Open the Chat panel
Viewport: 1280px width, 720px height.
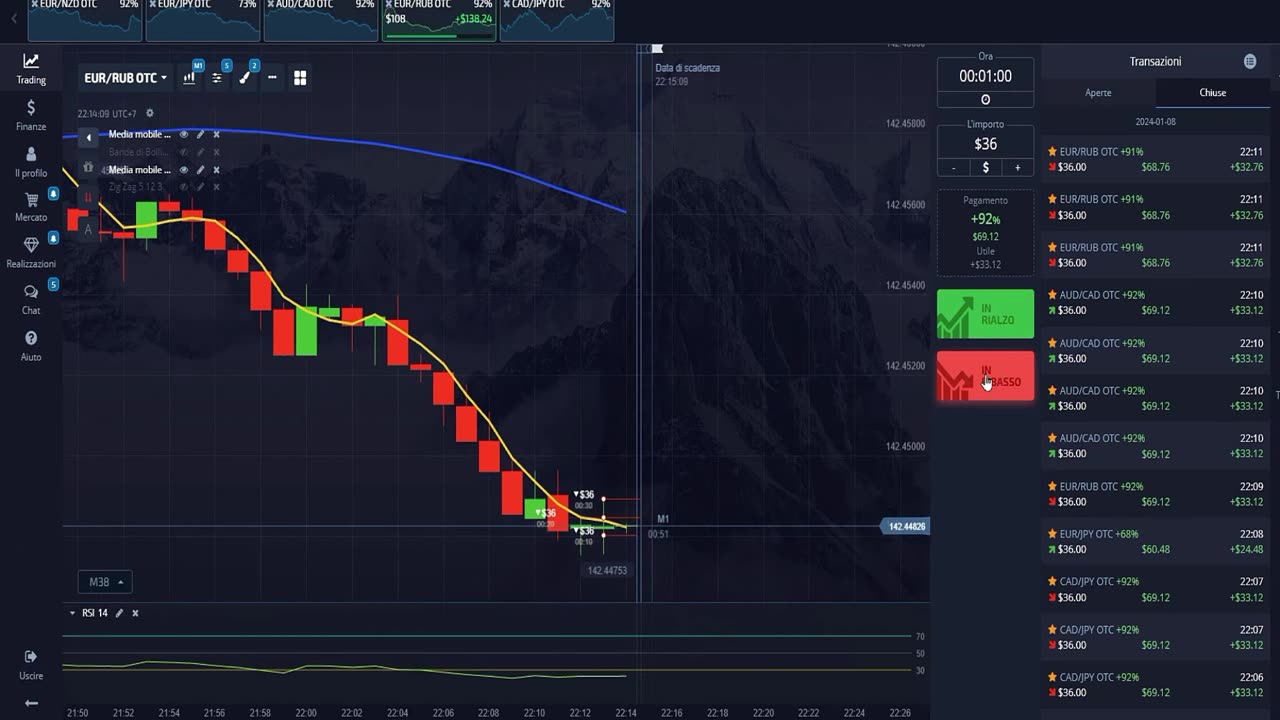[31, 298]
